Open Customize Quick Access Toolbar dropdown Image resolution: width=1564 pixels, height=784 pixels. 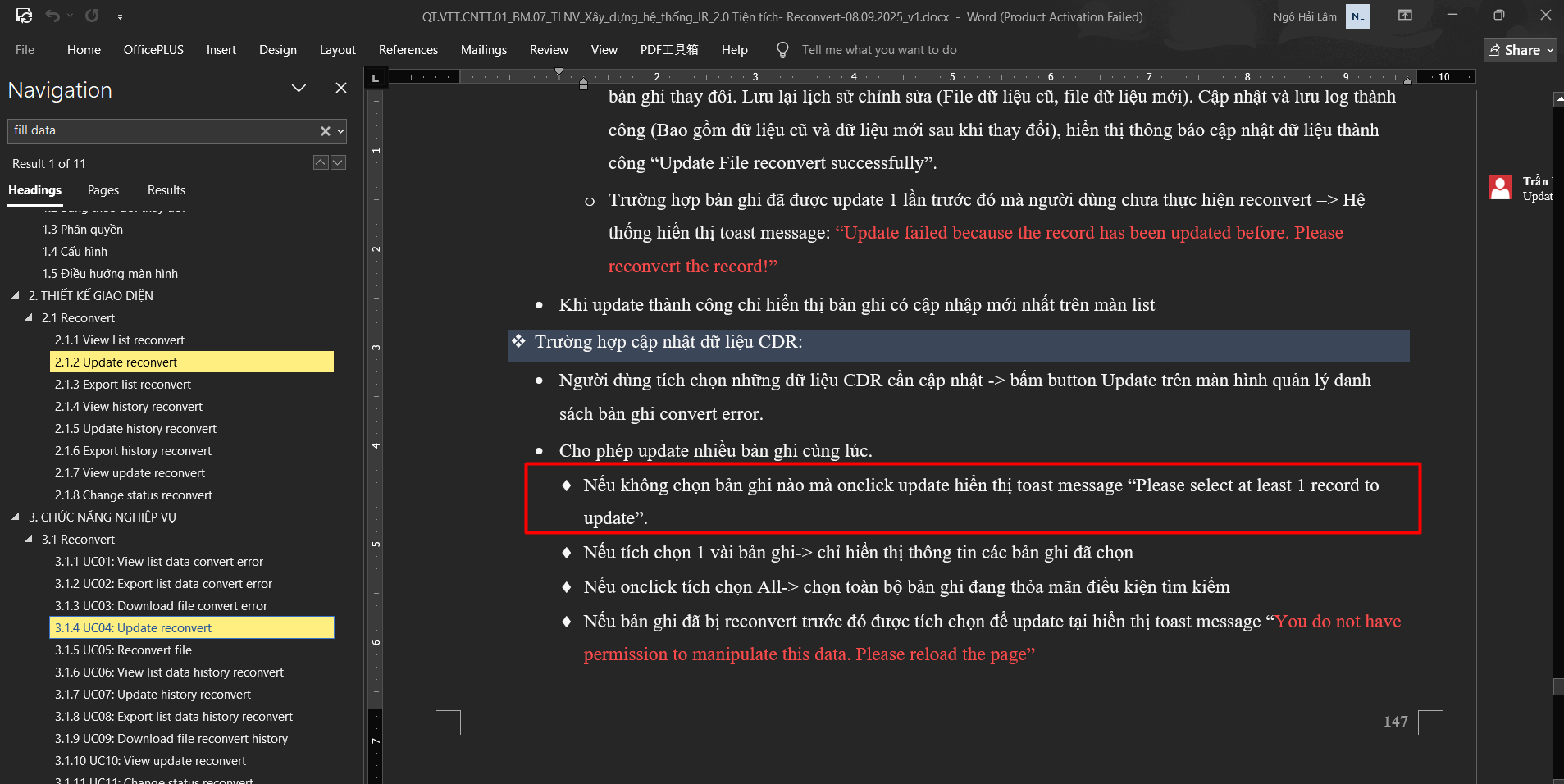(120, 16)
